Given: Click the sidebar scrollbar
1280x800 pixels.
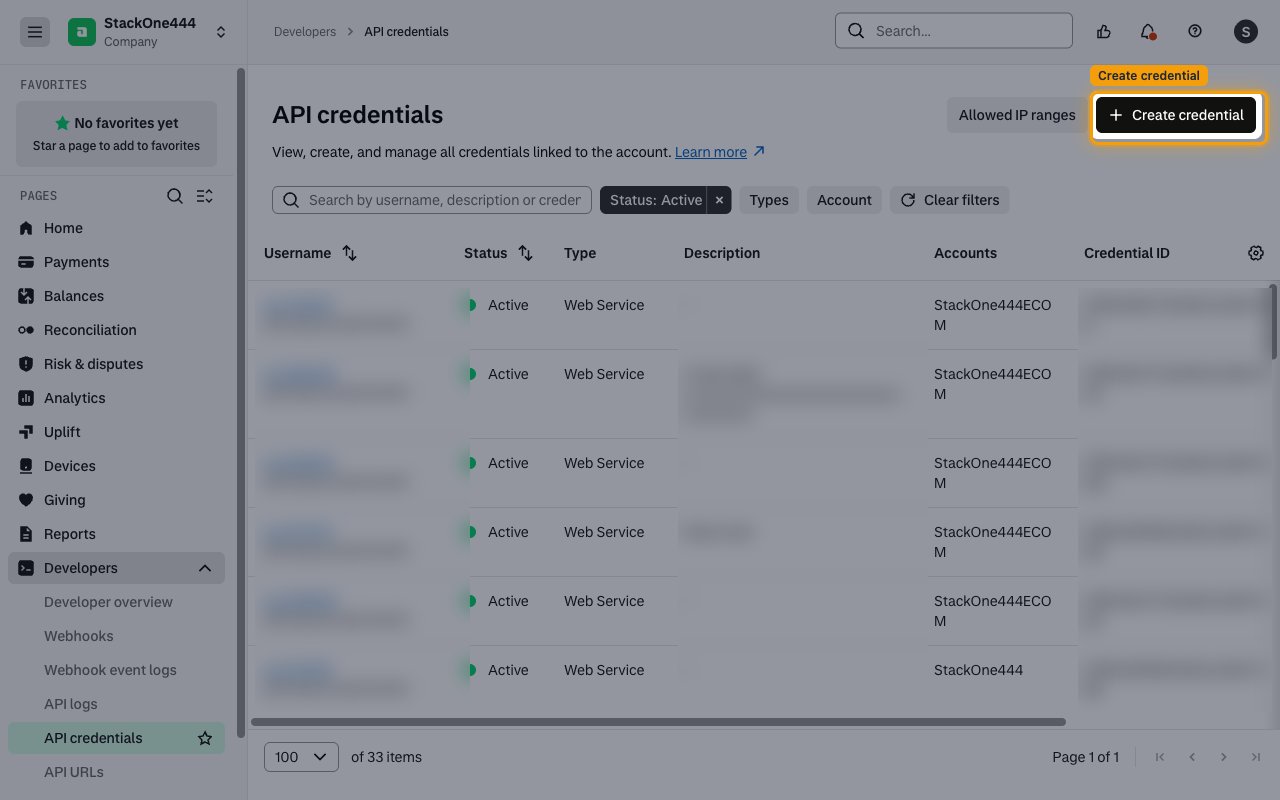Looking at the screenshot, I should (240, 404).
